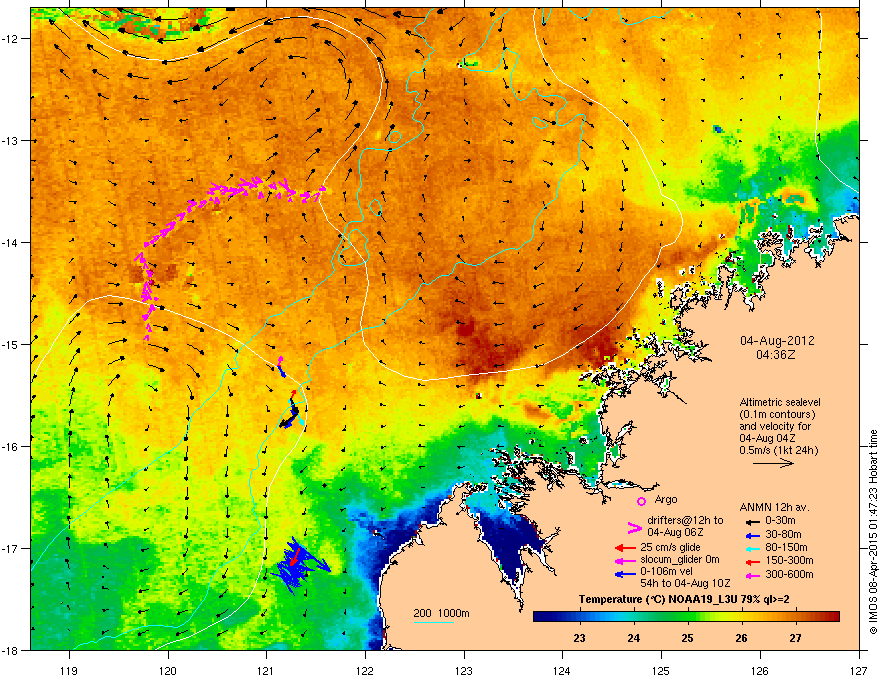The image size is (880, 680).
Task: Click the blue arrow beside '0-106m vel'
Action: coord(625,574)
